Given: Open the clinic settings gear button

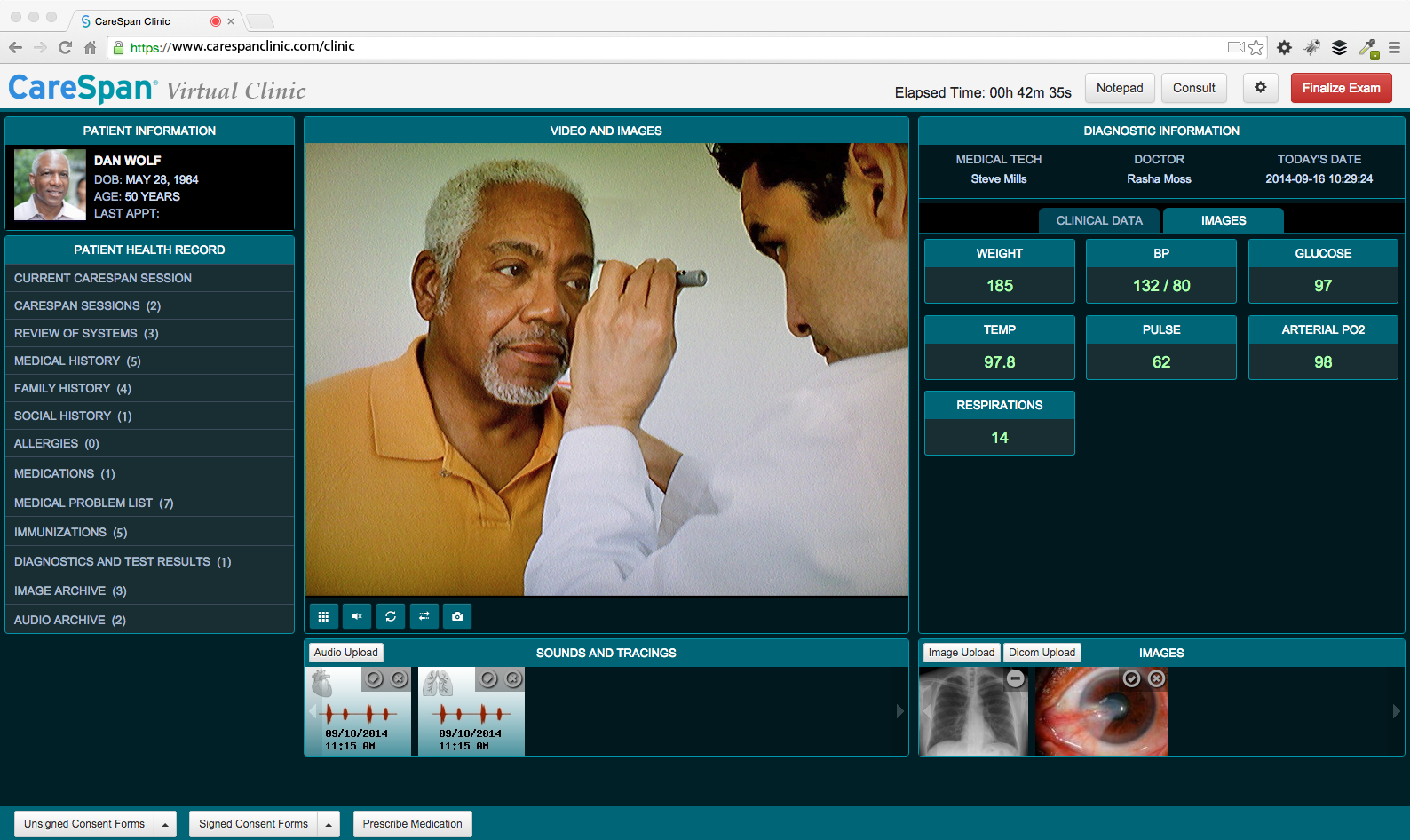Looking at the screenshot, I should click(x=1260, y=88).
